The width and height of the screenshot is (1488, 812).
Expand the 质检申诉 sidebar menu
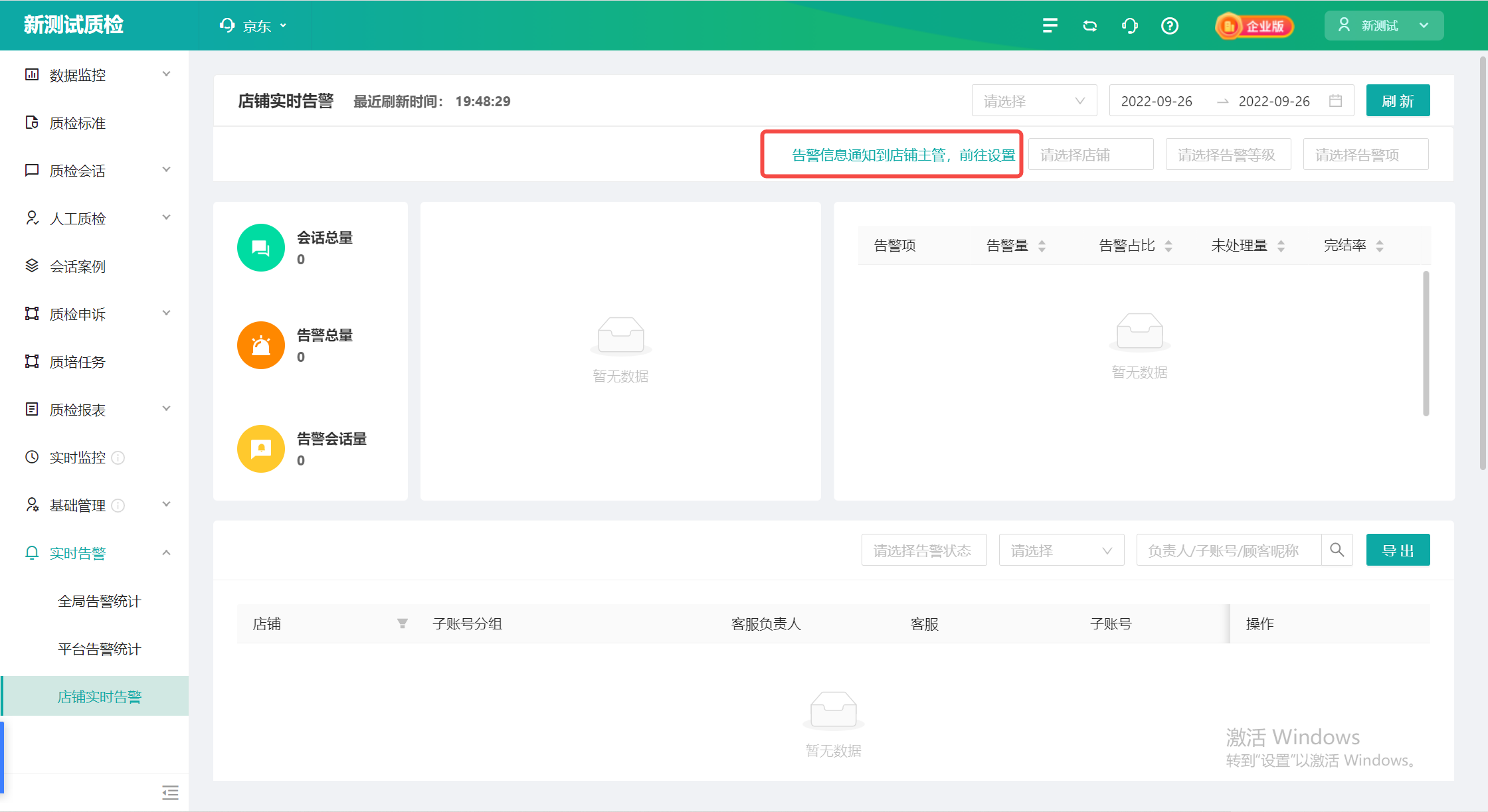(167, 313)
